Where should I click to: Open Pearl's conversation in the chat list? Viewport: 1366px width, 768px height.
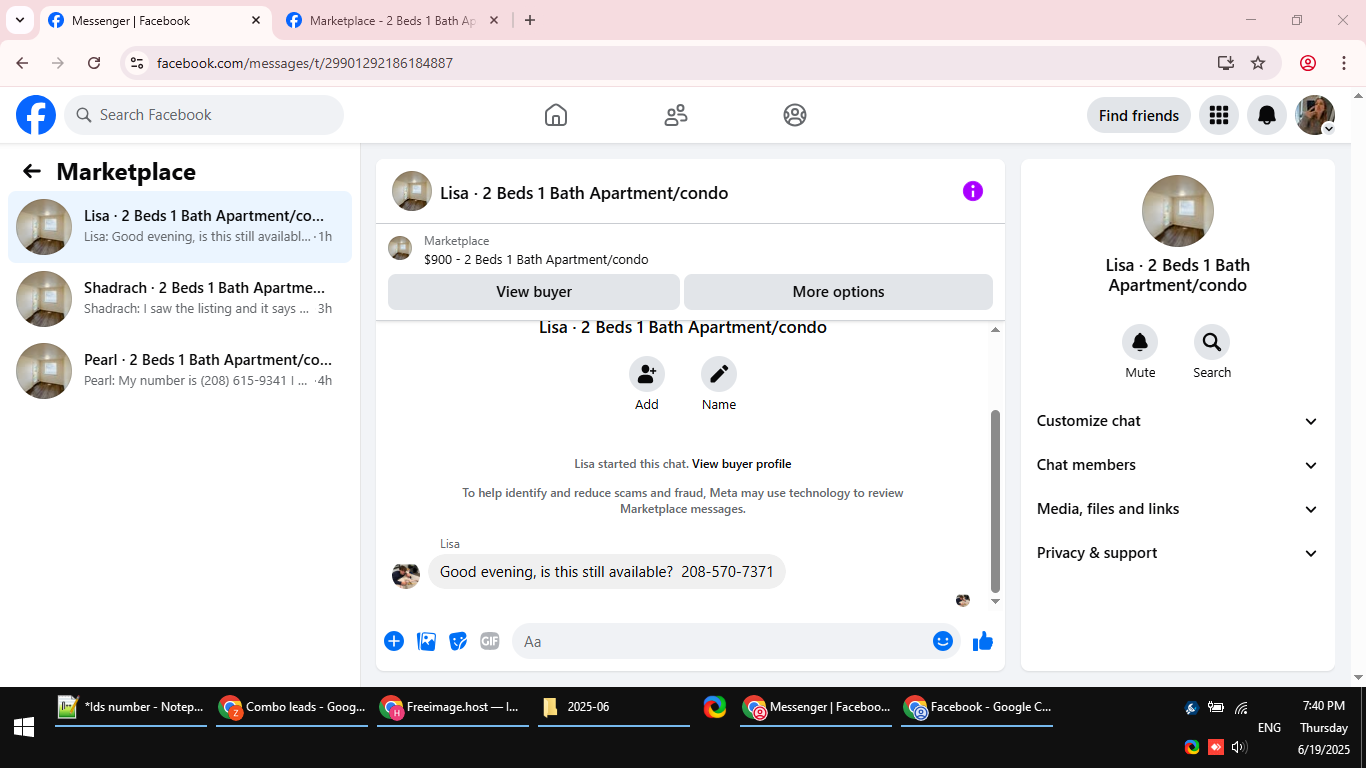(180, 371)
